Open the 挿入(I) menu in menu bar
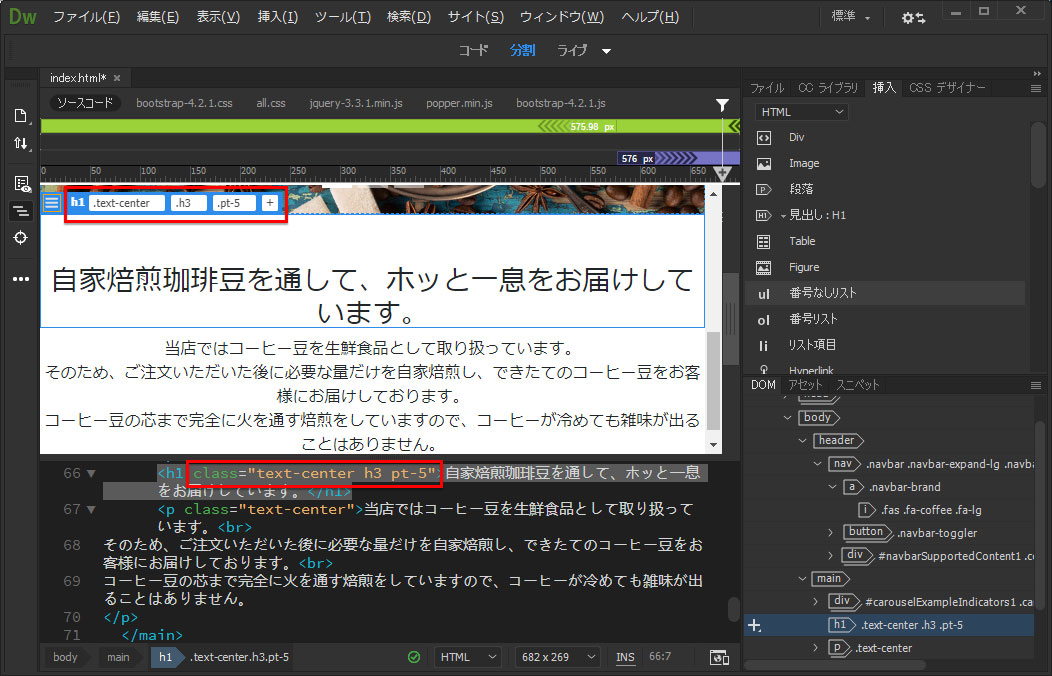This screenshot has height=676, width=1052. click(x=277, y=17)
